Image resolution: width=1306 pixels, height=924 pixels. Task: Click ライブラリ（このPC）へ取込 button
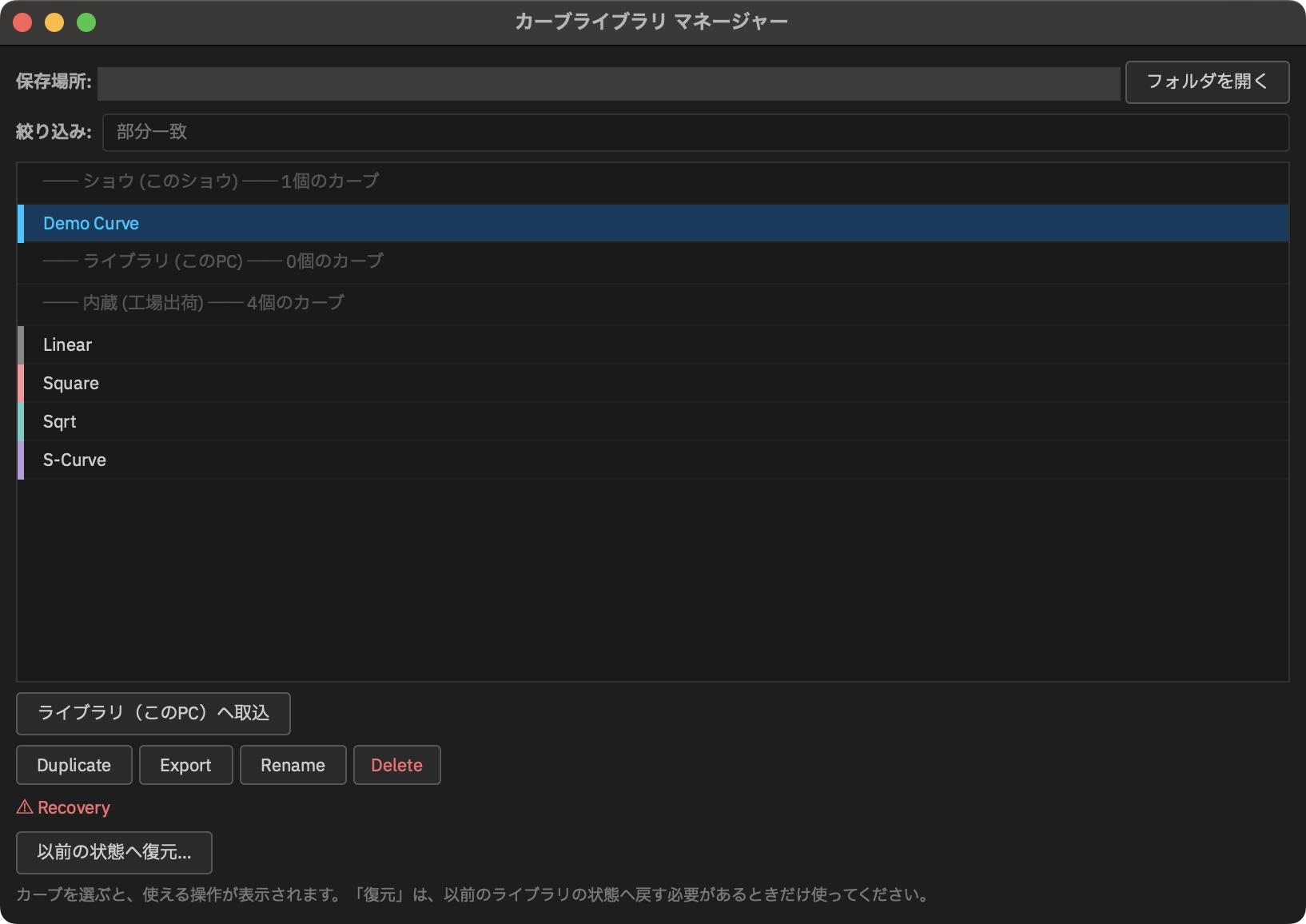pos(153,714)
